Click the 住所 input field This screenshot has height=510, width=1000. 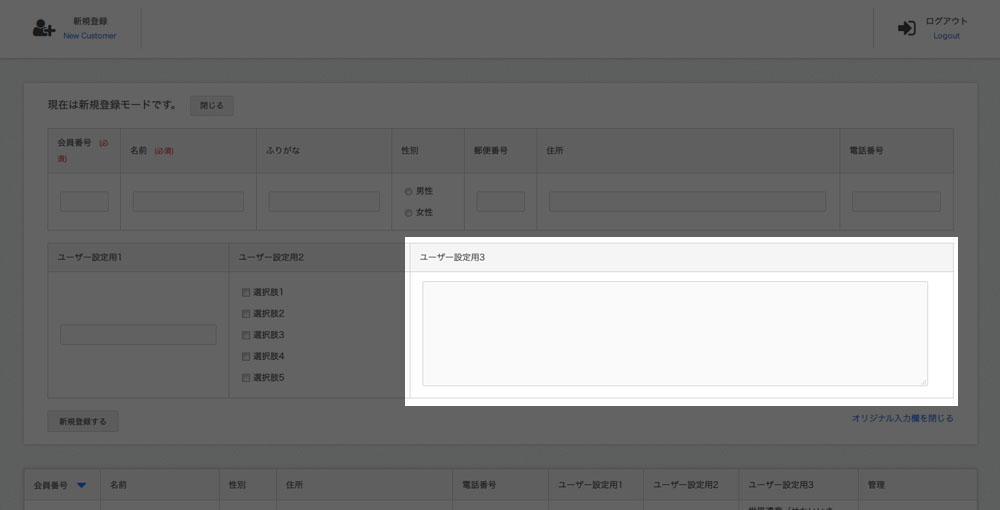coord(688,201)
